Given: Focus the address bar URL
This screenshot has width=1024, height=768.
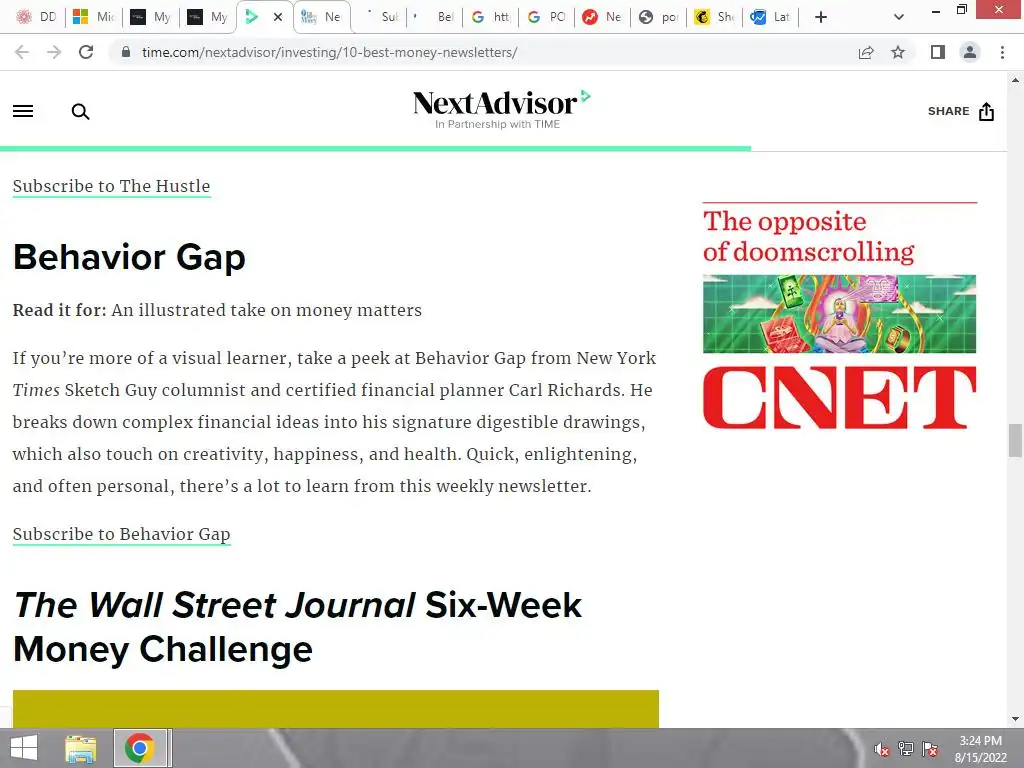Looking at the screenshot, I should (329, 52).
